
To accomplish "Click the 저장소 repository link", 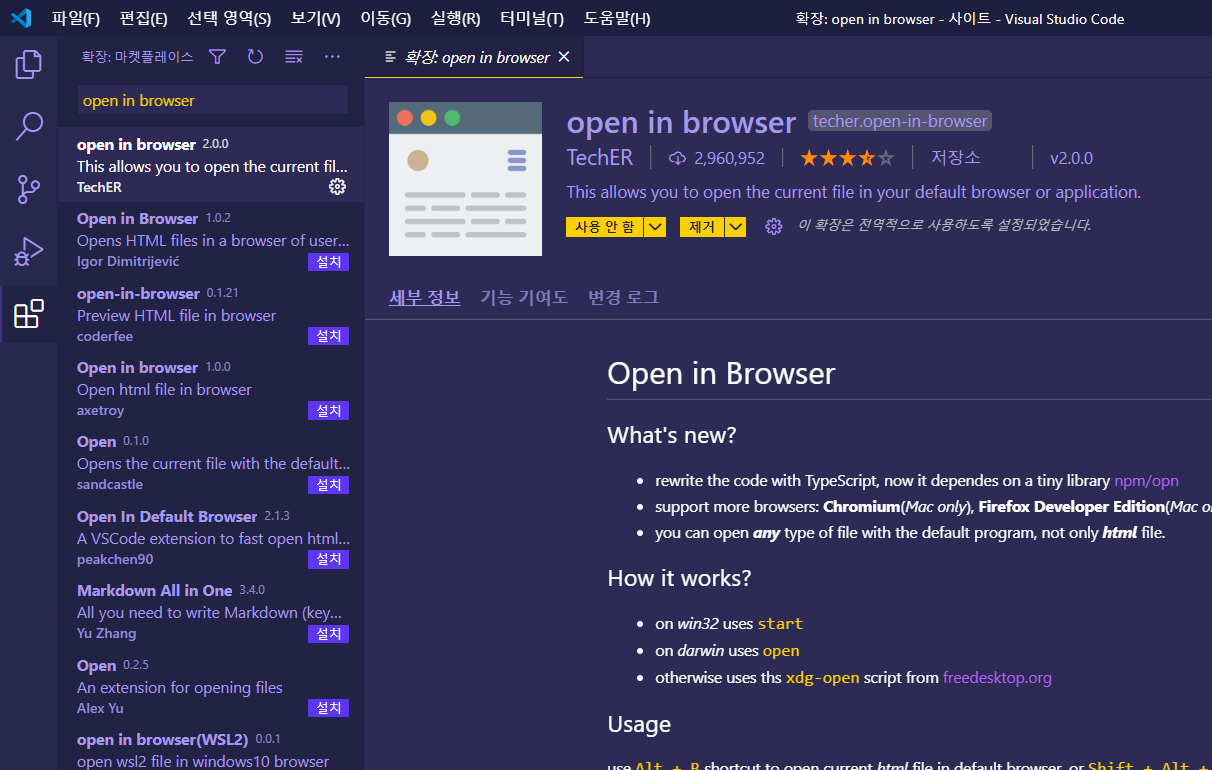I will (956, 158).
